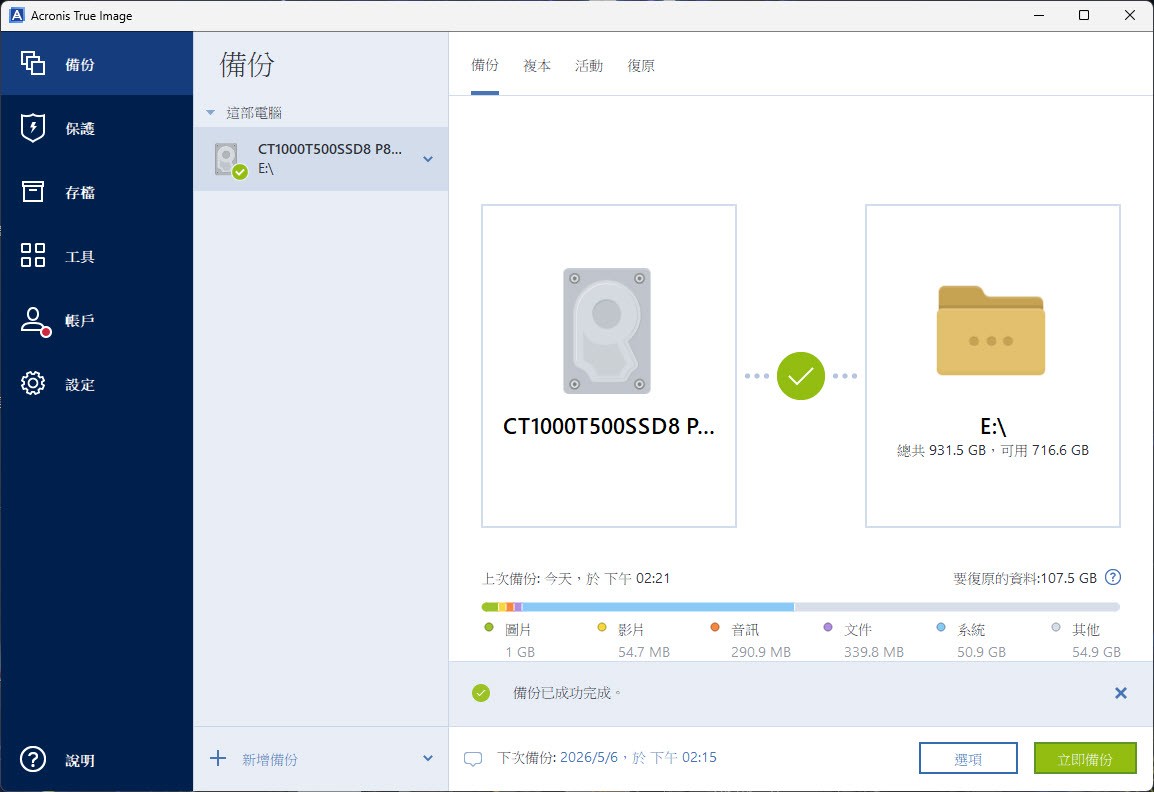The image size is (1154, 792).
Task: Open the 工具 tools section
Action: 96,256
